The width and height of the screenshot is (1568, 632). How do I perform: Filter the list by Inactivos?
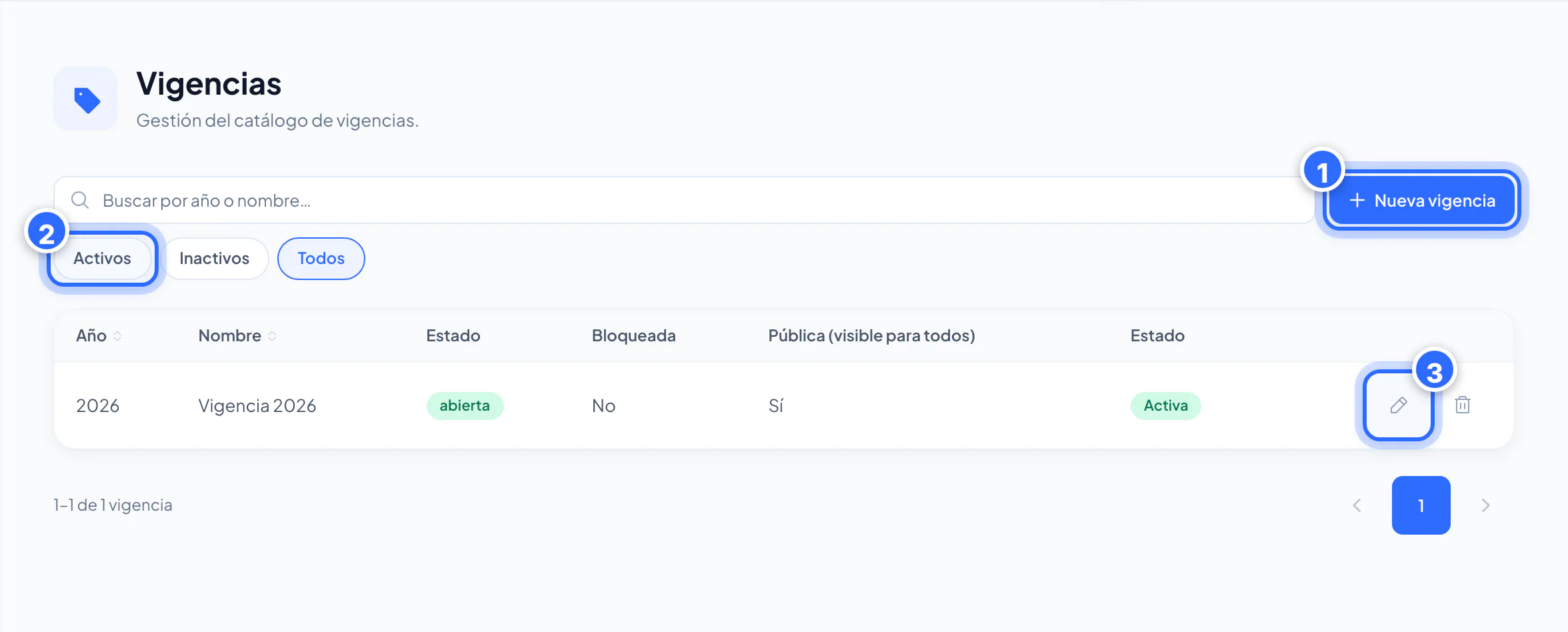click(x=214, y=259)
